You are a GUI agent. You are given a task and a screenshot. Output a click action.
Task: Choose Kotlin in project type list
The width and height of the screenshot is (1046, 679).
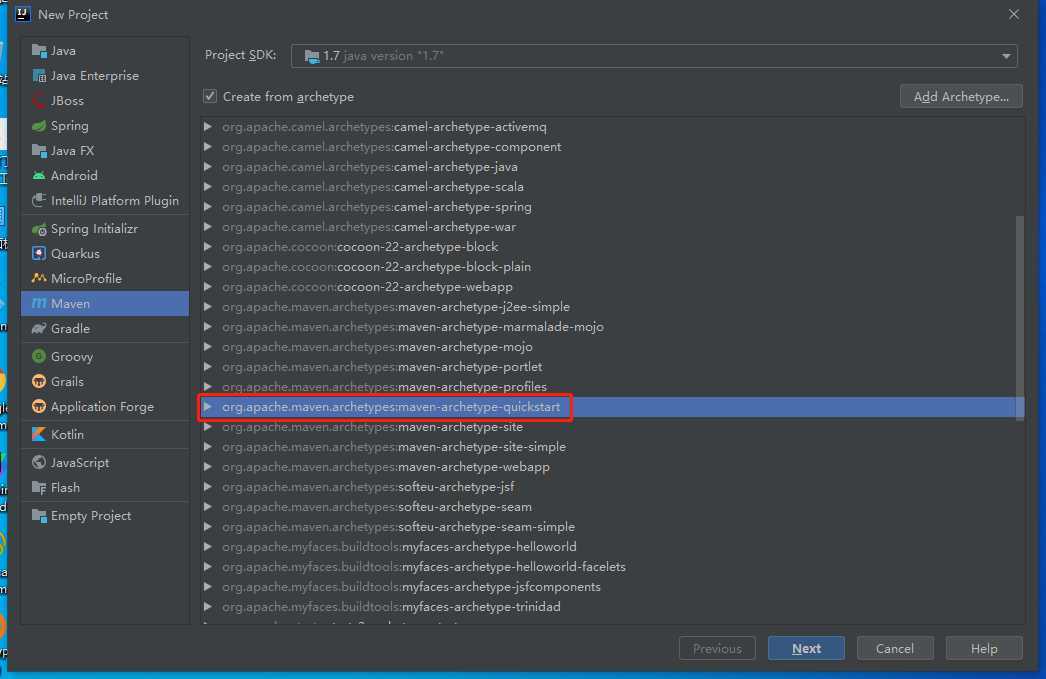[105, 434]
